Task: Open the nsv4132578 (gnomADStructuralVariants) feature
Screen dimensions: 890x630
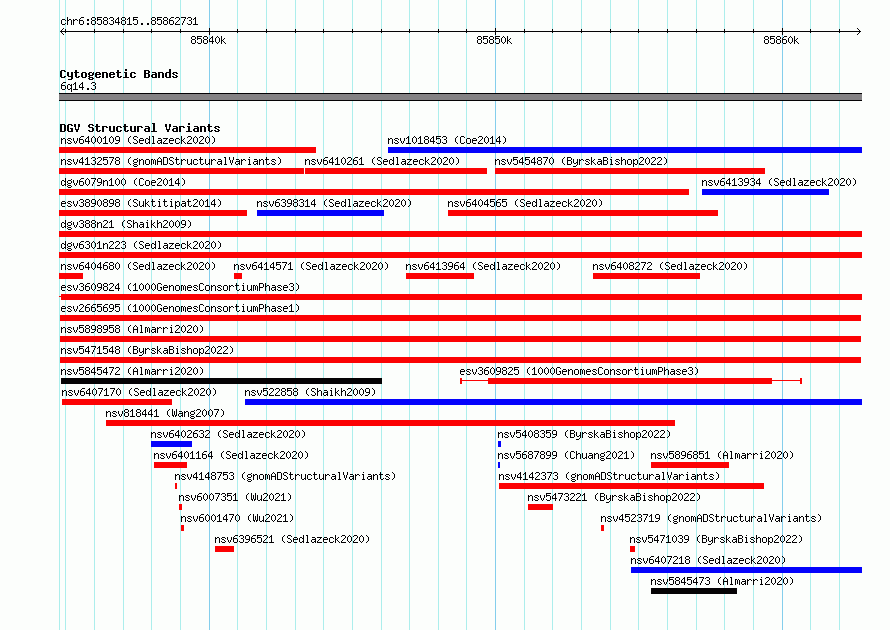Action: click(x=182, y=171)
